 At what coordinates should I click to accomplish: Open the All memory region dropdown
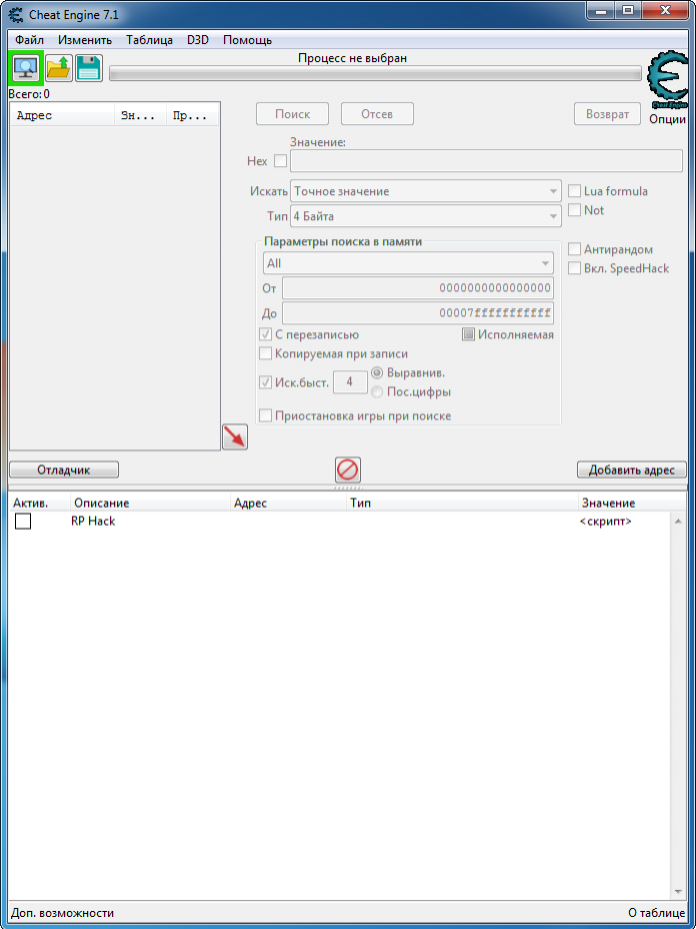point(408,263)
